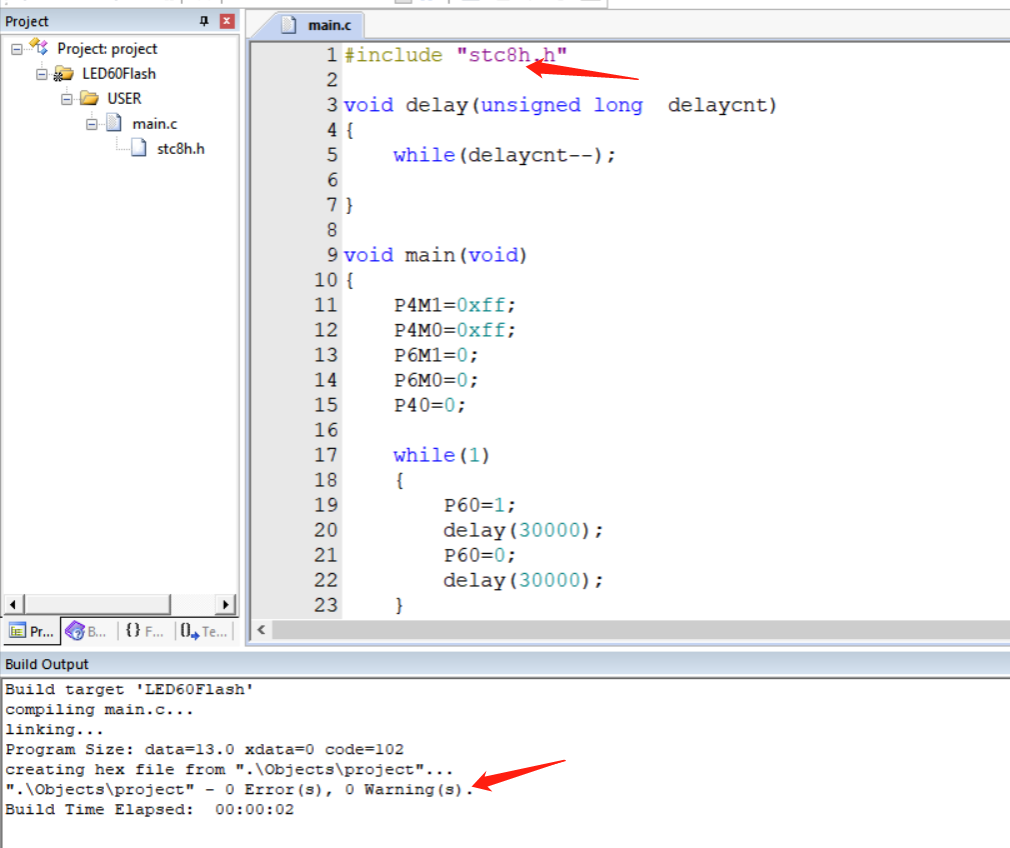Click the 'Program Size' output line

tap(205, 749)
